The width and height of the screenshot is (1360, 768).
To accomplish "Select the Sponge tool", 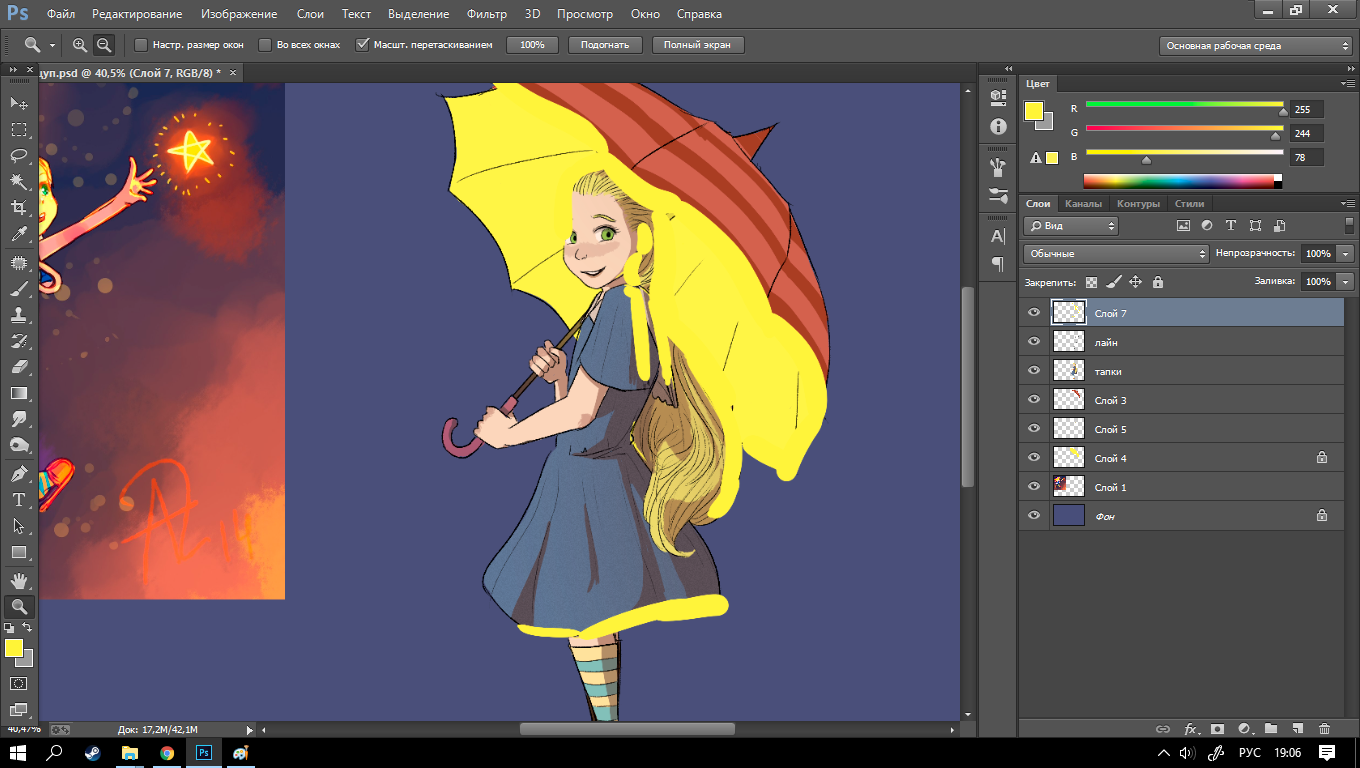I will (x=19, y=445).
